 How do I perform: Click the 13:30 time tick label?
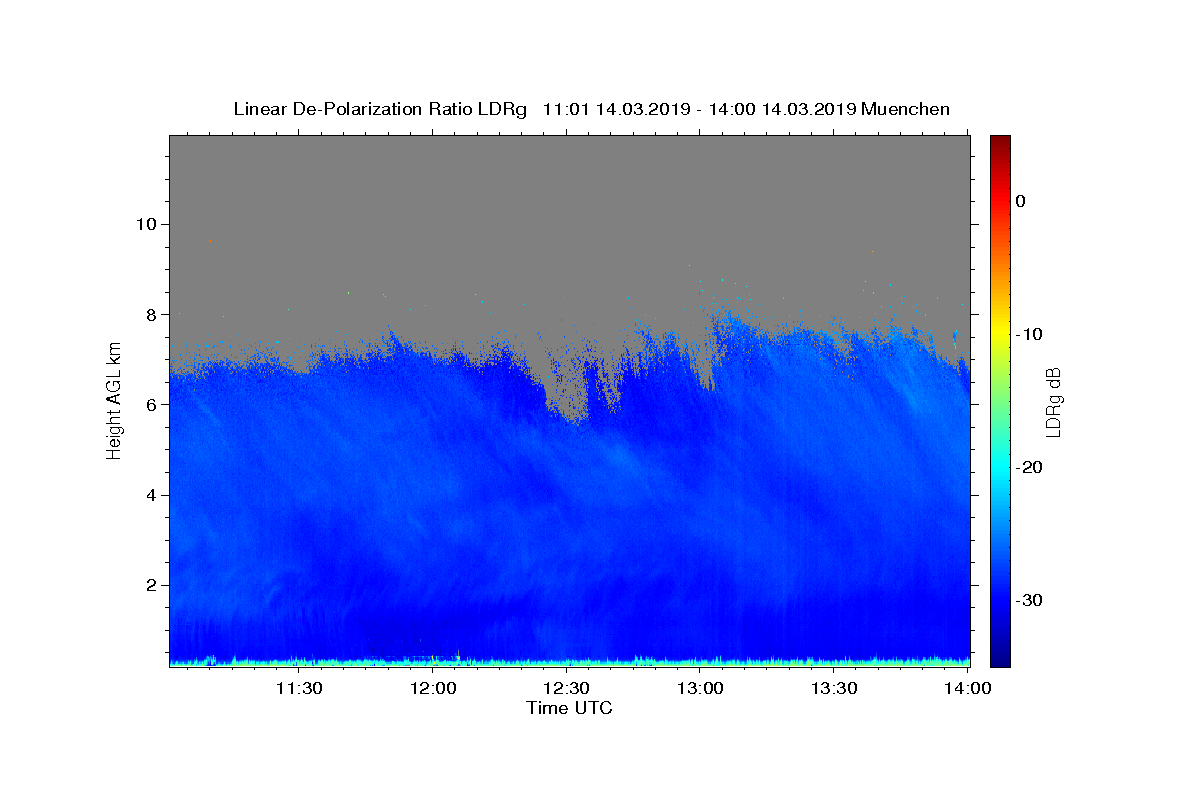(x=835, y=688)
